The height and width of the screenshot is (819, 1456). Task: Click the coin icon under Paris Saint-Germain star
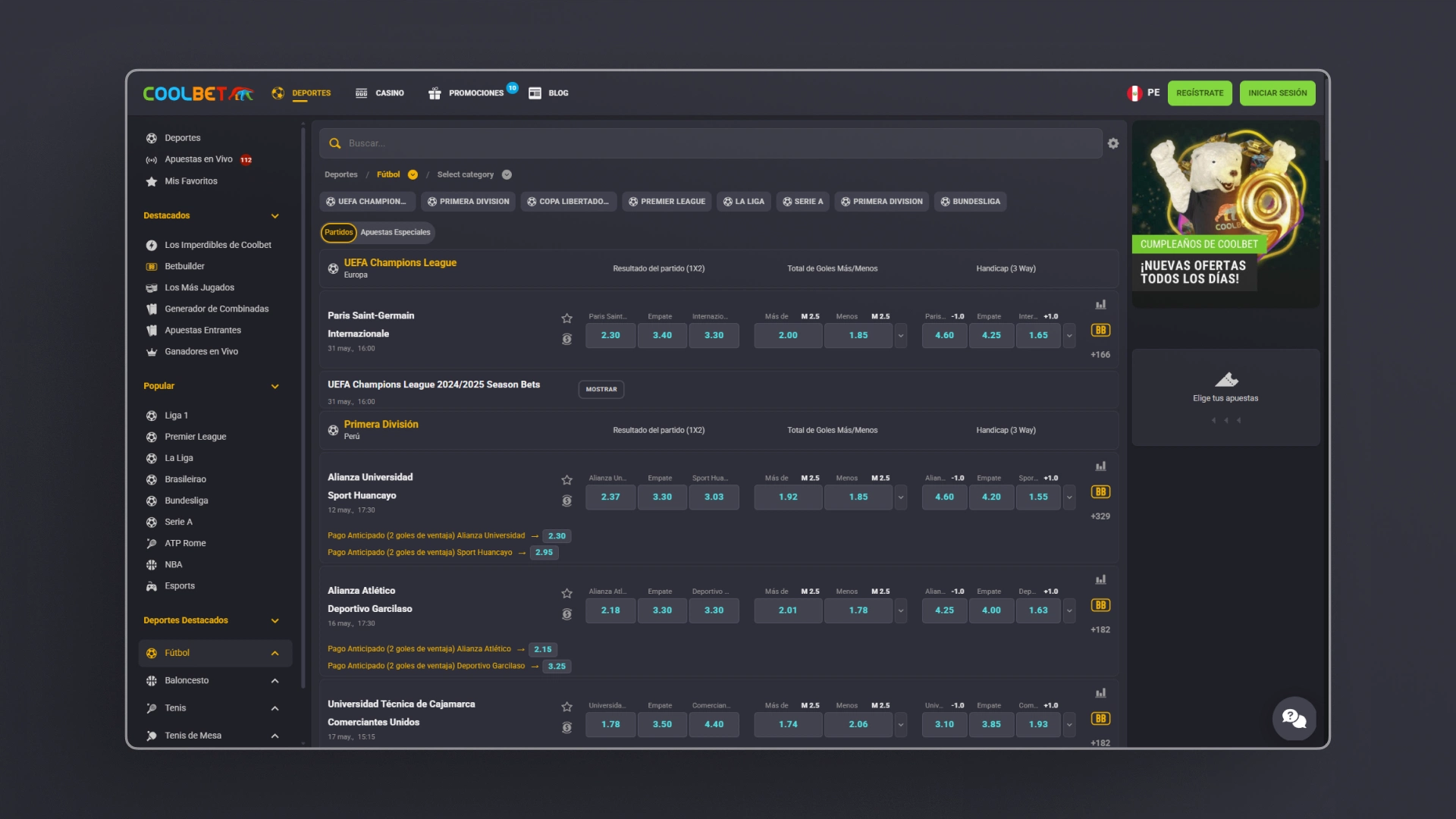(566, 339)
